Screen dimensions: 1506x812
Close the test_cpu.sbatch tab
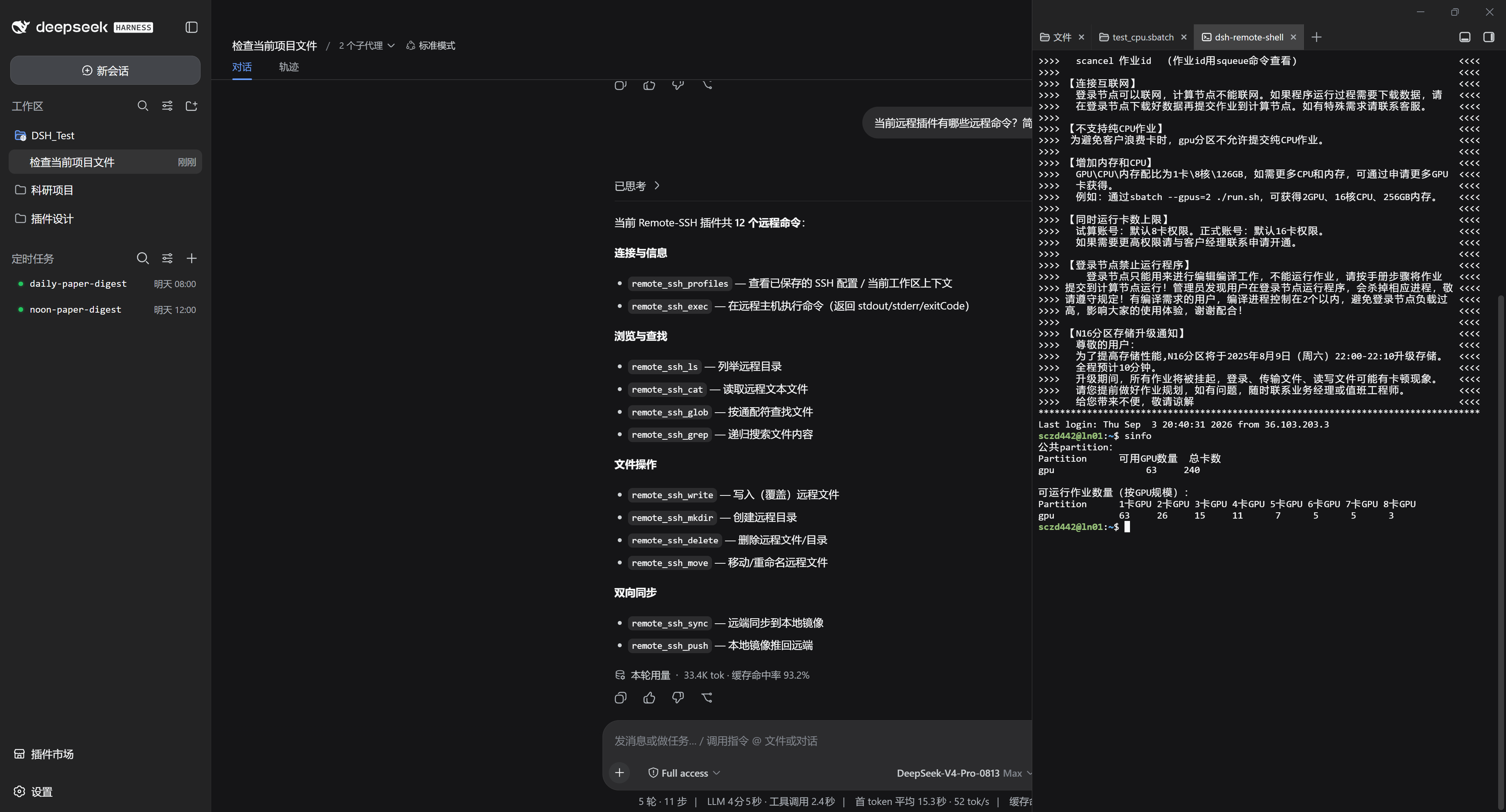(x=1184, y=37)
